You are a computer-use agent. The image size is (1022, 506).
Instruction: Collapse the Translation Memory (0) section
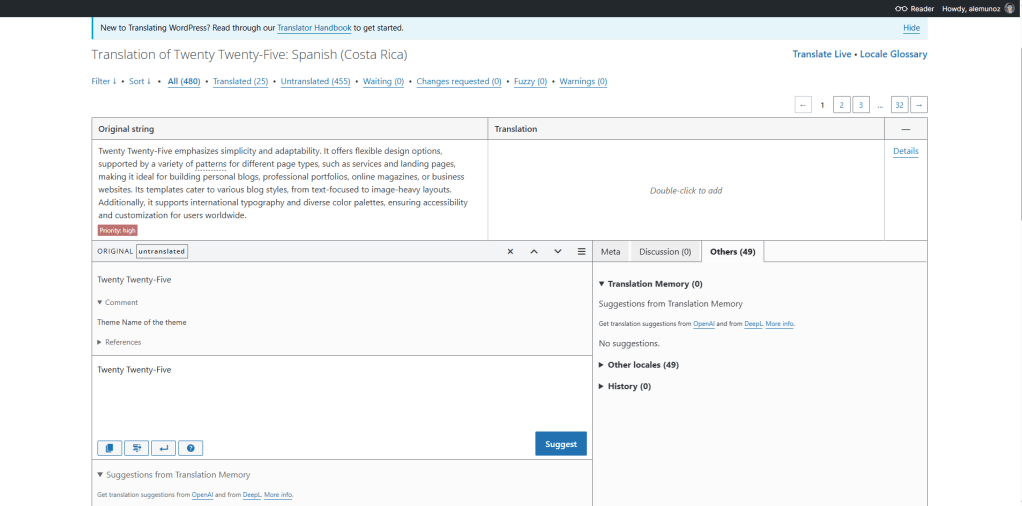(650, 284)
